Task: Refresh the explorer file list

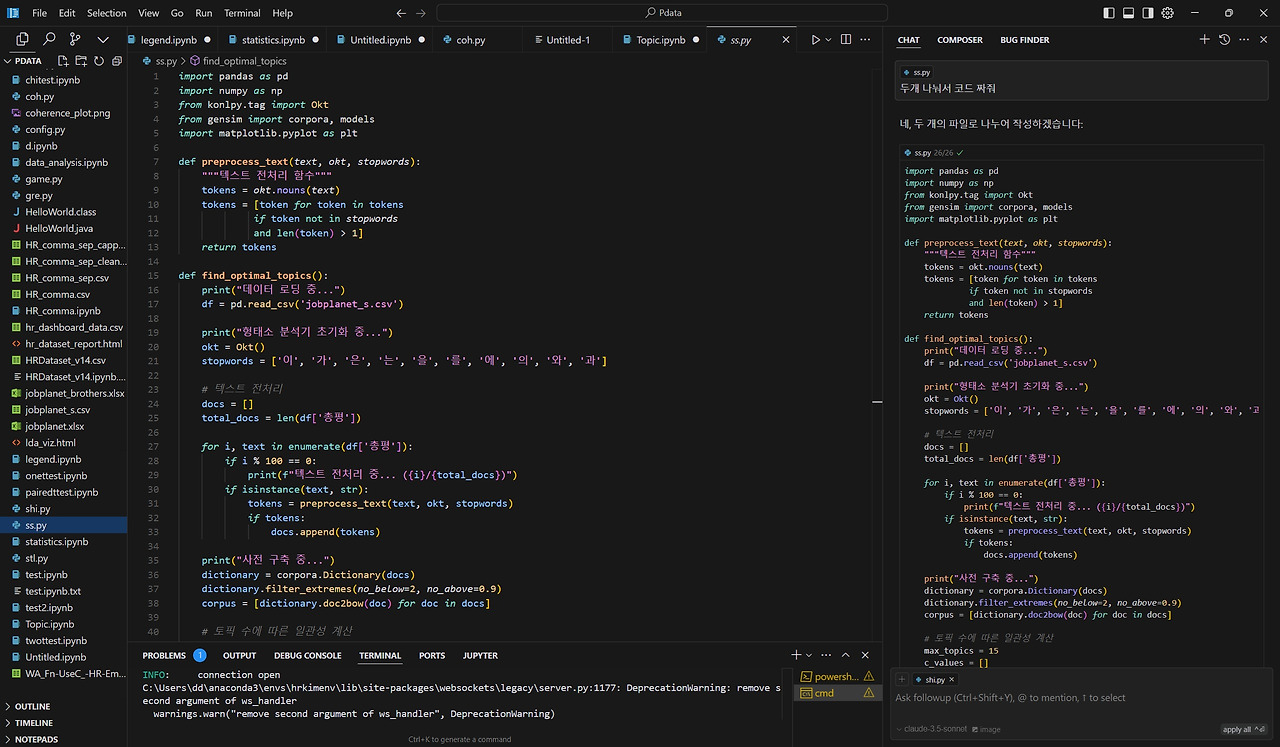Action: 100,61
